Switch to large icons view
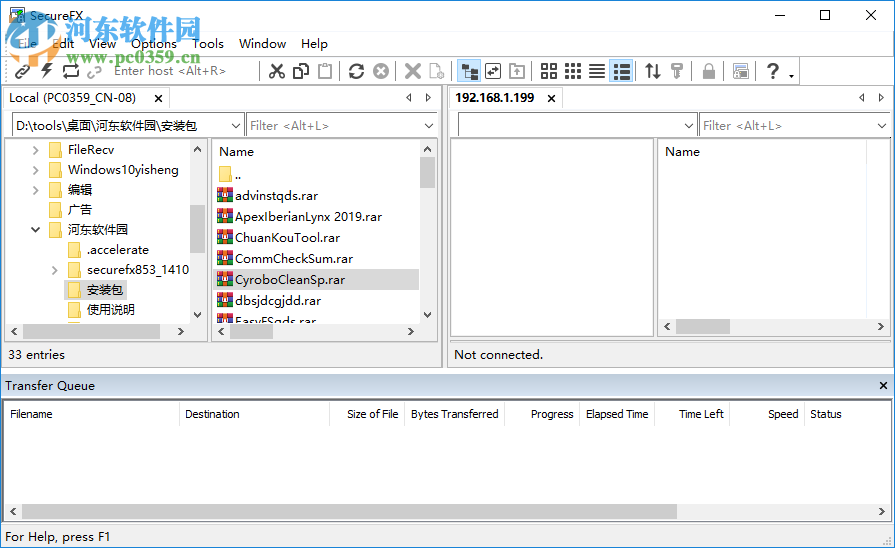This screenshot has height=548, width=895. click(549, 71)
